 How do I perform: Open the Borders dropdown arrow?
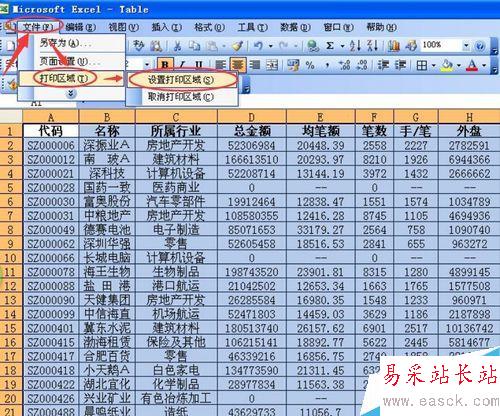[434, 65]
